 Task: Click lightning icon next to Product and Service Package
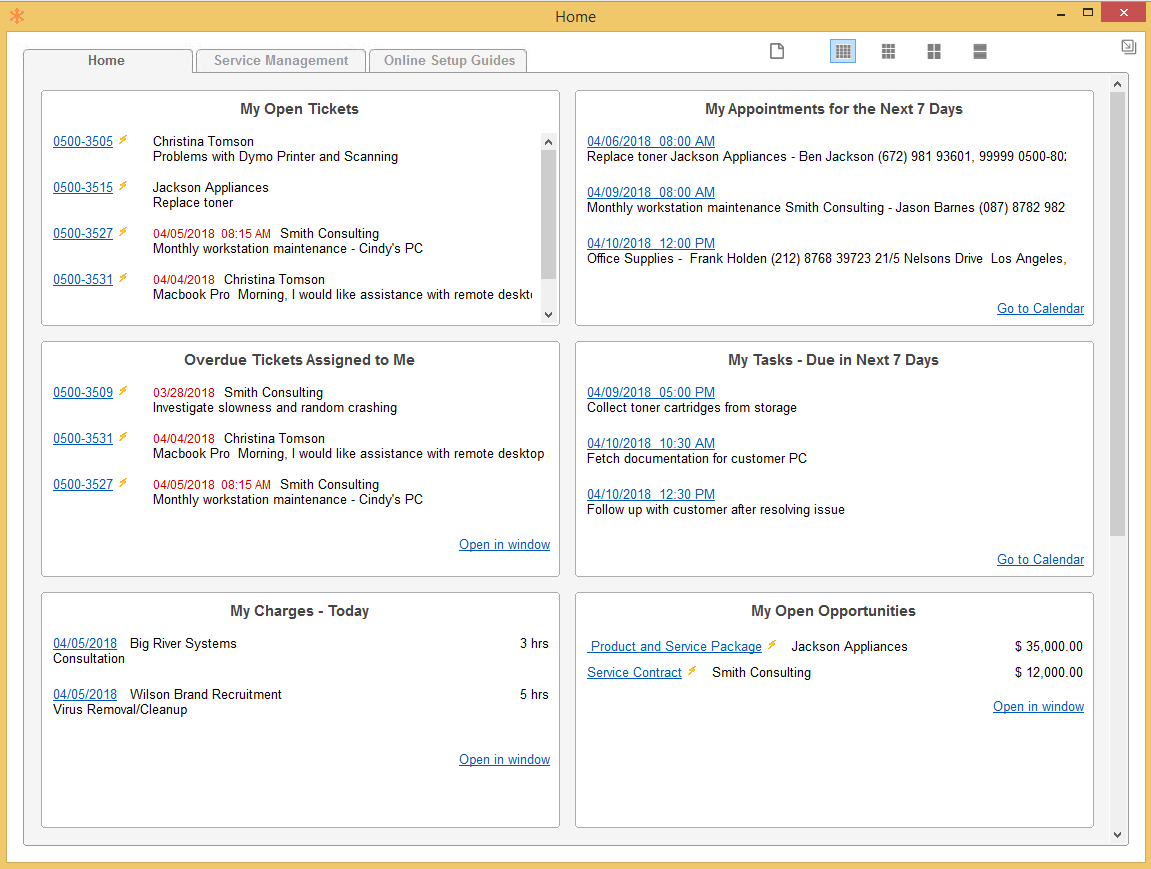772,645
